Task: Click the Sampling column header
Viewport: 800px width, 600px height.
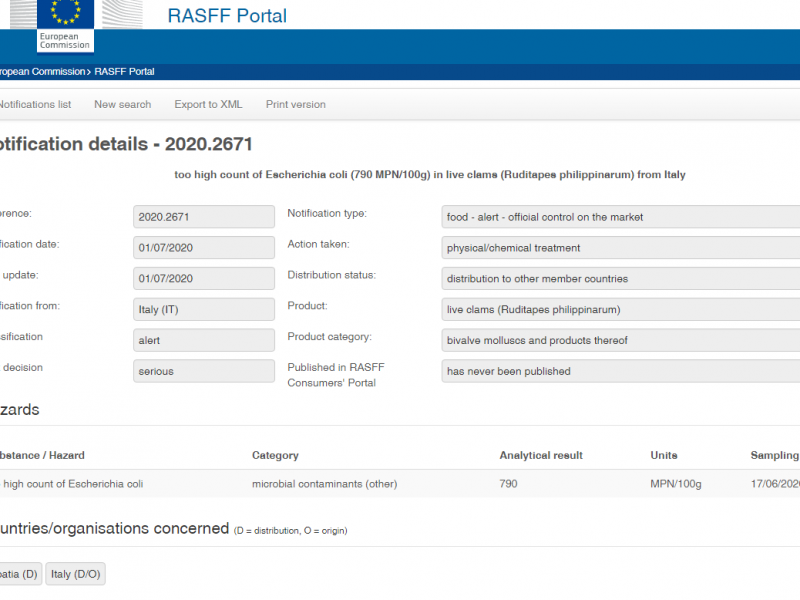Action: pos(774,455)
